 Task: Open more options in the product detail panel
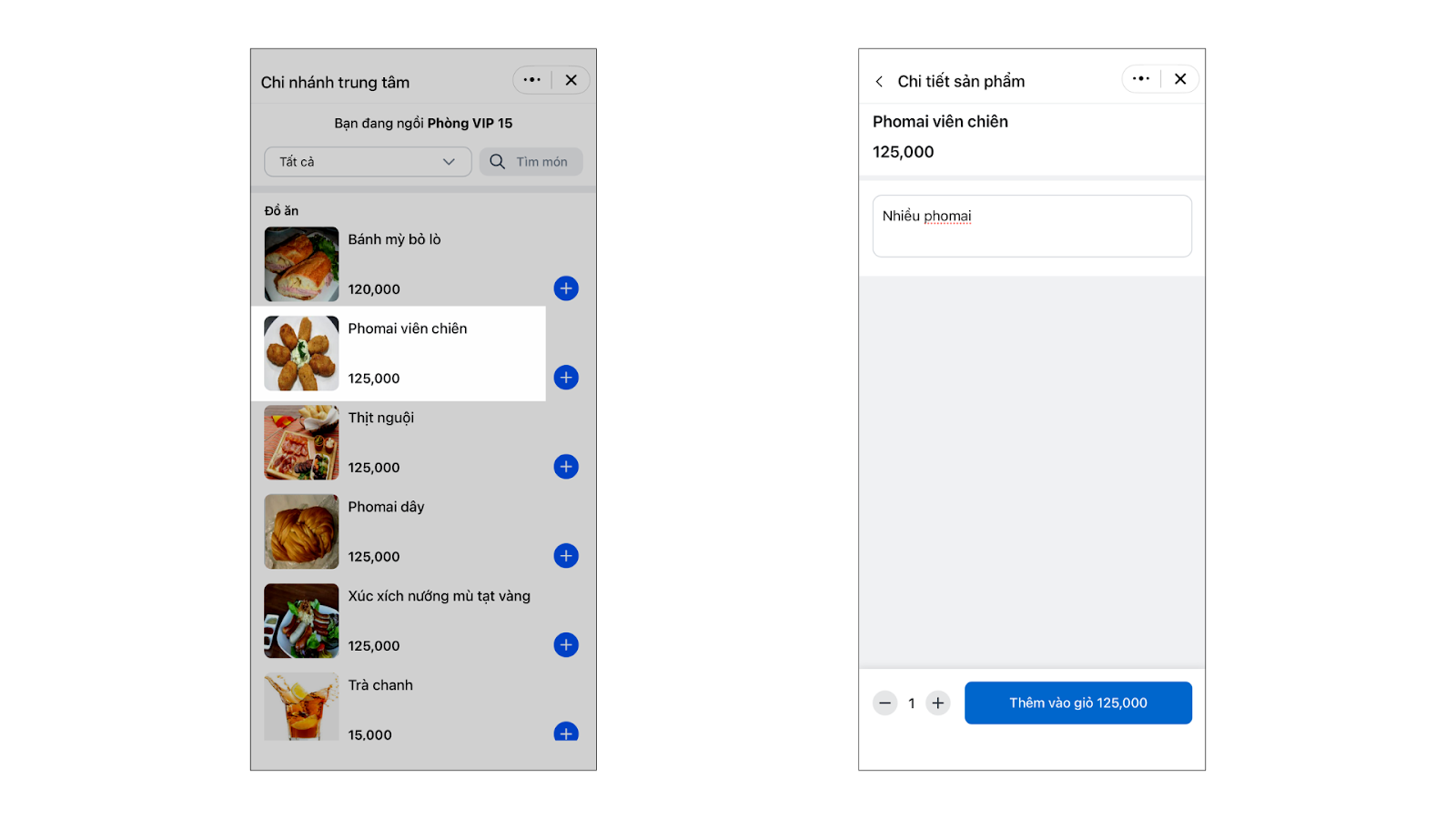tap(1141, 79)
